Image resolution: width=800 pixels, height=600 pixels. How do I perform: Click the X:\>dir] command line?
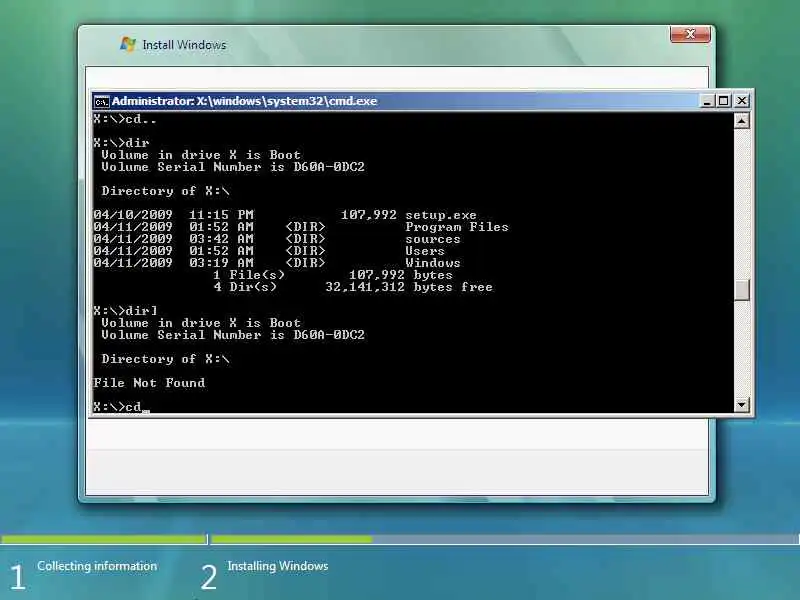(x=126, y=311)
